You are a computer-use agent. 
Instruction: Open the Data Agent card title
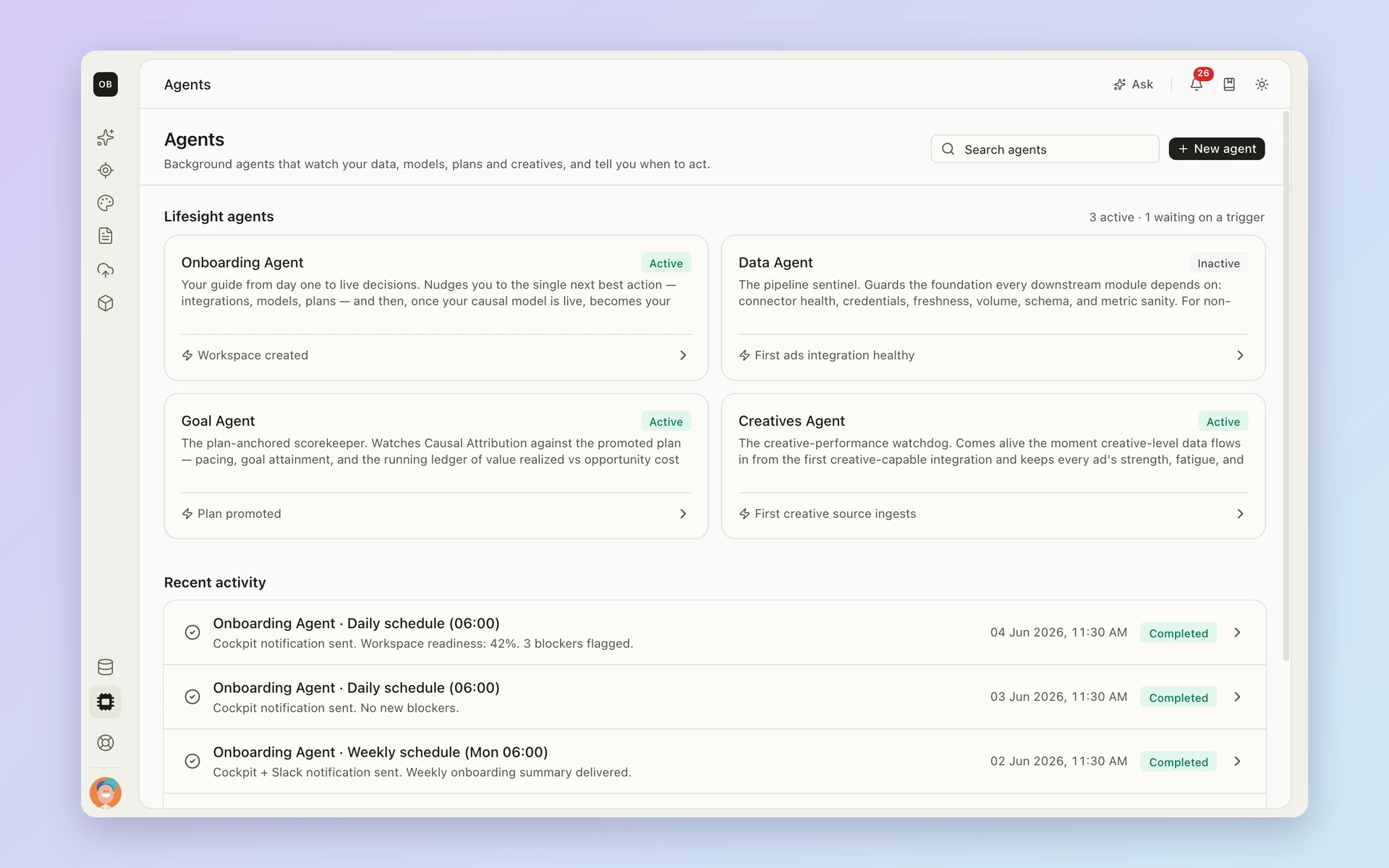[776, 263]
